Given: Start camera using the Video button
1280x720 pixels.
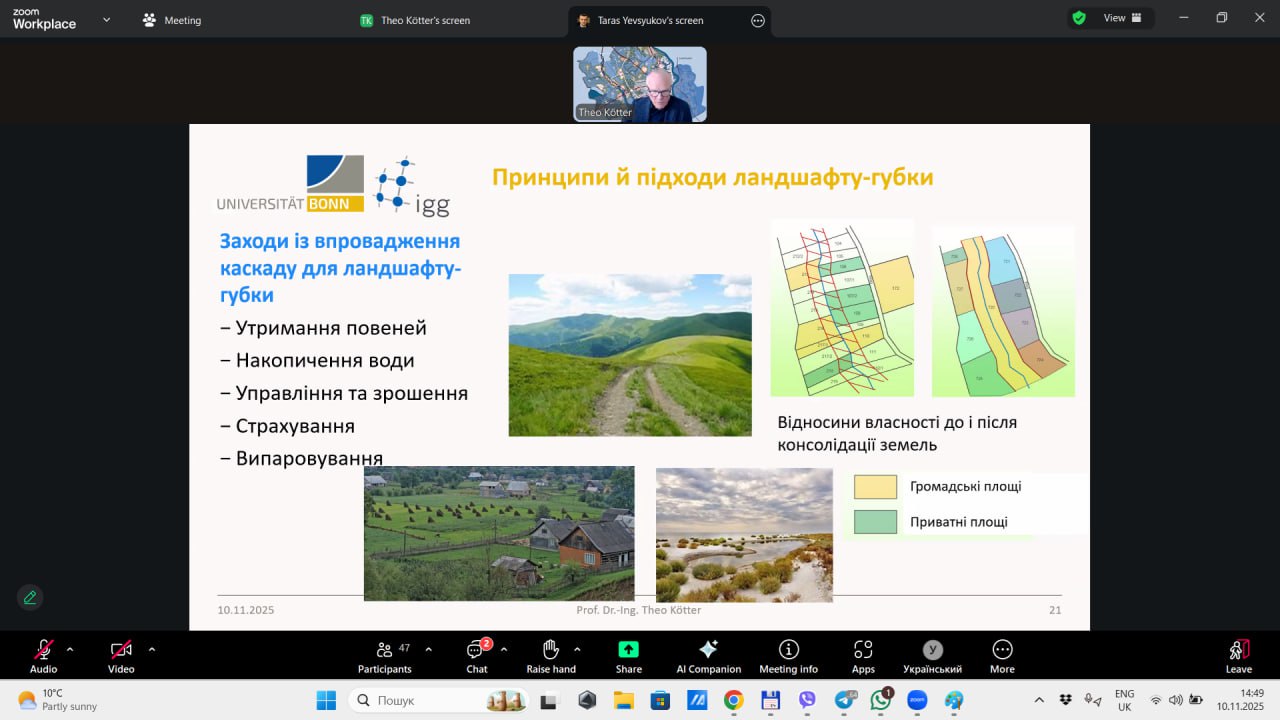Looking at the screenshot, I should pyautogui.click(x=121, y=655).
